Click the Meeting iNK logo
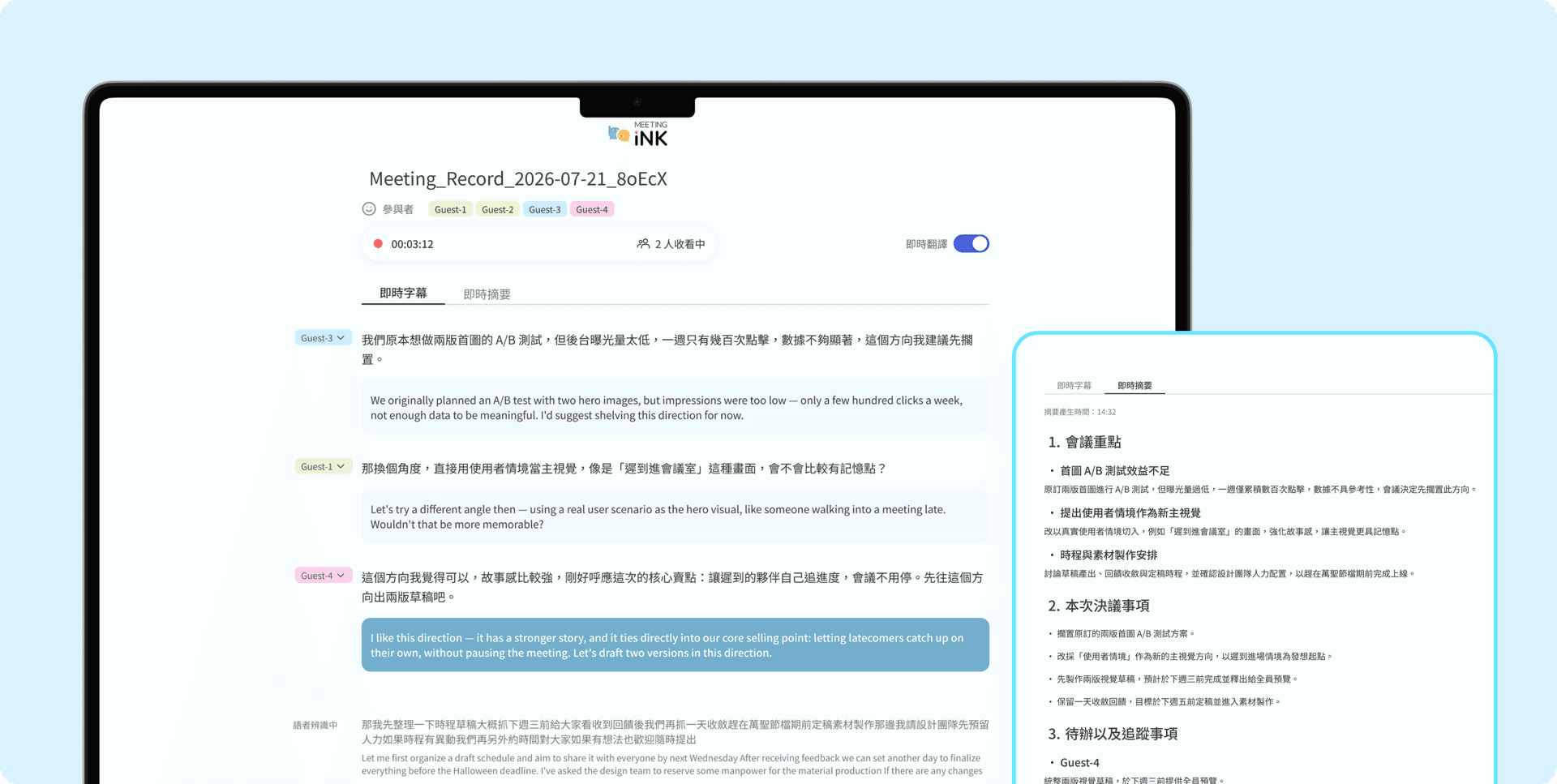The width and height of the screenshot is (1557, 784). click(638, 135)
